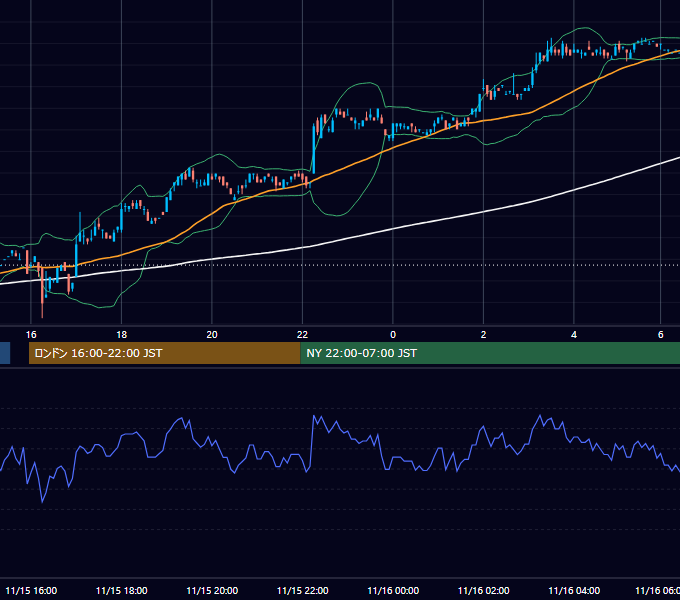Image resolution: width=680 pixels, height=600 pixels.
Task: Click hour label 22 on chart axis
Action: 302,335
